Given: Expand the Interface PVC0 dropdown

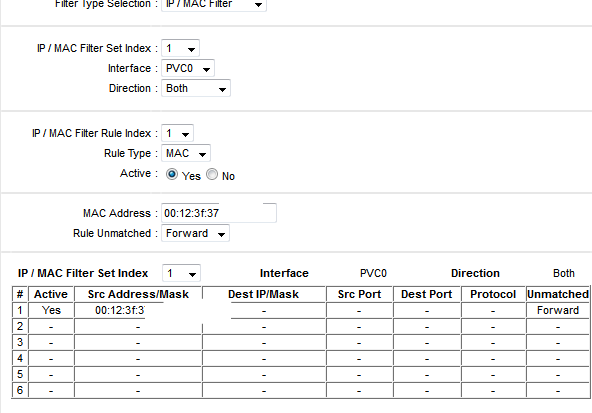Looking at the screenshot, I should 188,68.
